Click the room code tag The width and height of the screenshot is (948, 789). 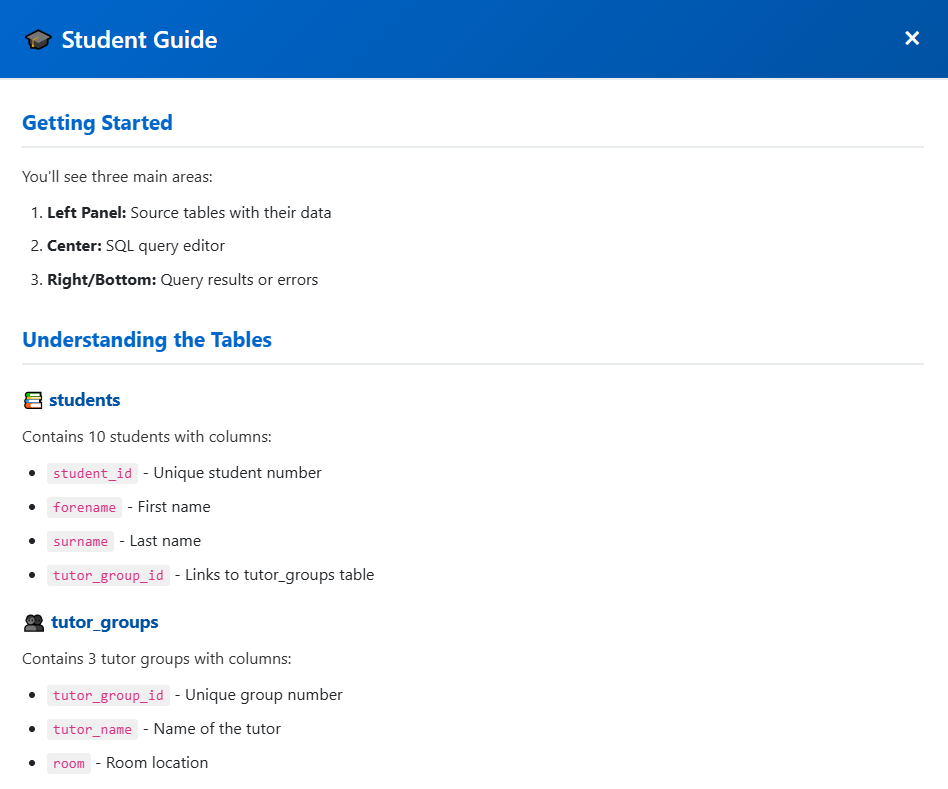(69, 763)
